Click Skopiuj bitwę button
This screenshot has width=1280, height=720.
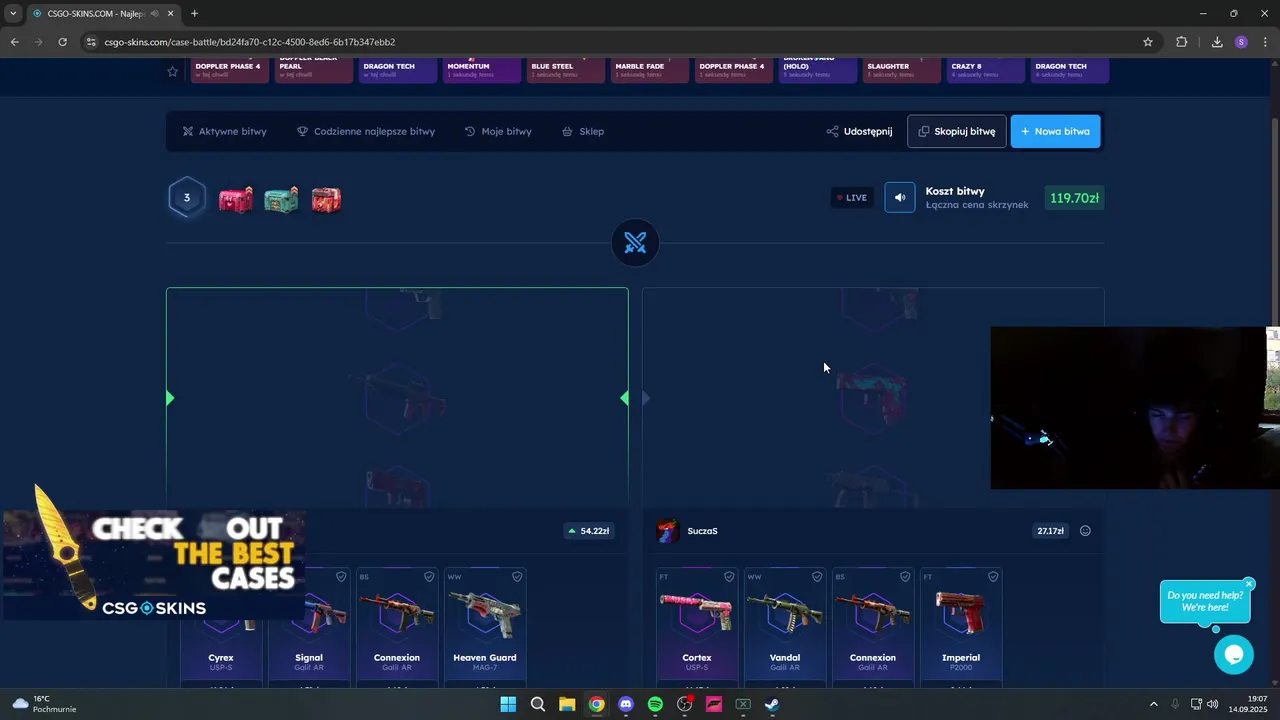[956, 131]
